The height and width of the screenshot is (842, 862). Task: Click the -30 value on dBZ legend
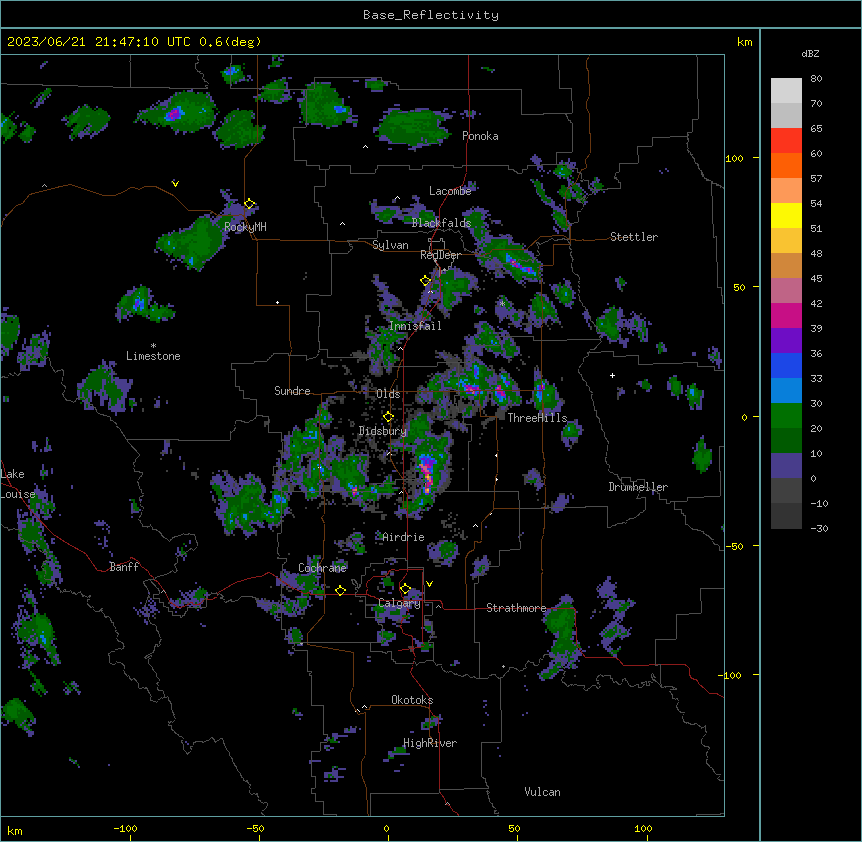[x=819, y=528]
